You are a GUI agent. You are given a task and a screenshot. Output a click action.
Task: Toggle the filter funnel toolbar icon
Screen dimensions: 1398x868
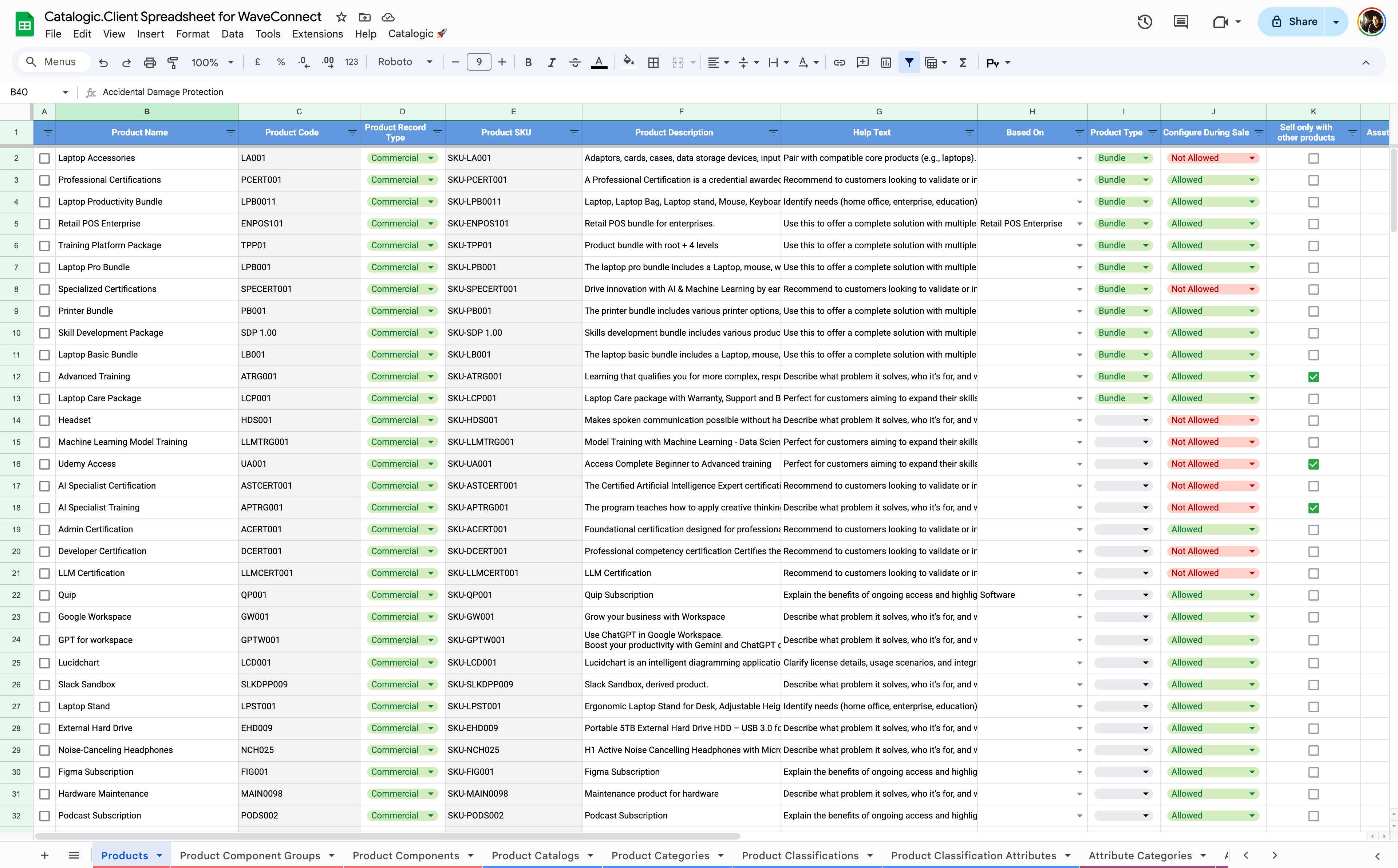[909, 63]
